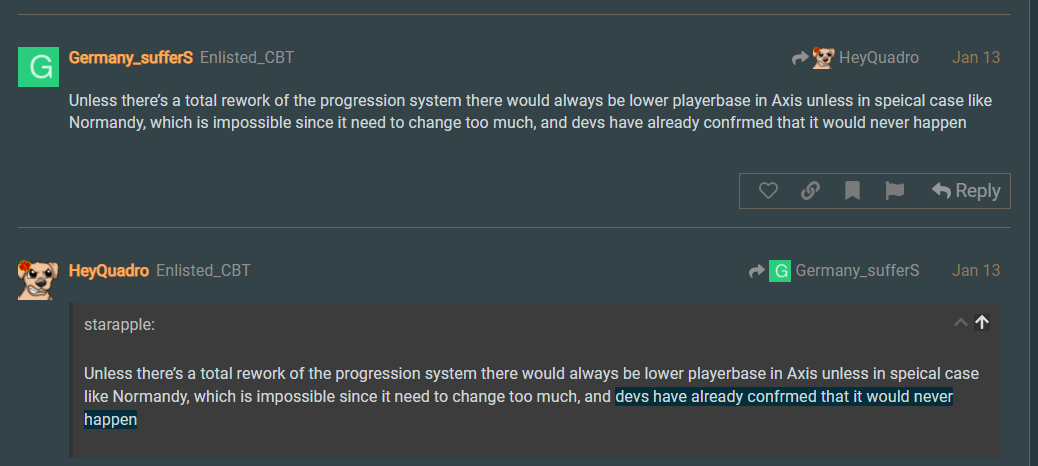This screenshot has width=1038, height=466.
Task: Jump to the quoted post via the up arrow
Action: pos(982,322)
